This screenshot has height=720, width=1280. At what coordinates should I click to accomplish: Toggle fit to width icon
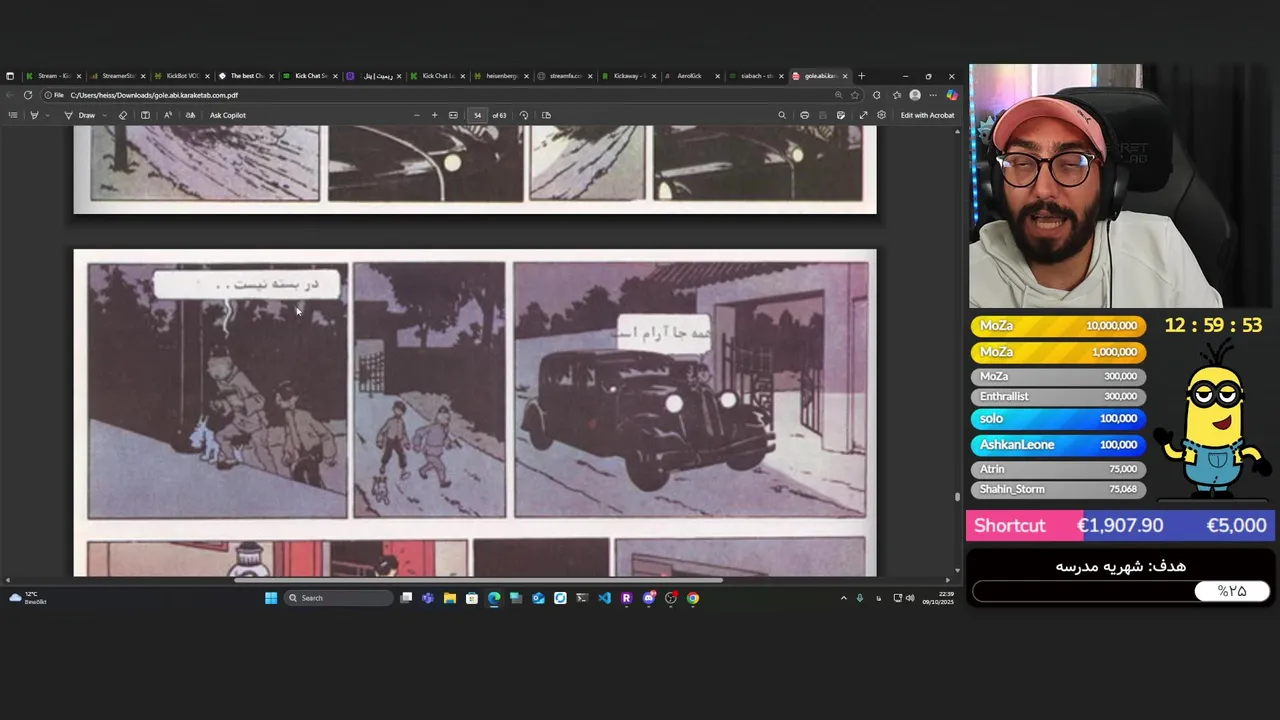pyautogui.click(x=453, y=115)
